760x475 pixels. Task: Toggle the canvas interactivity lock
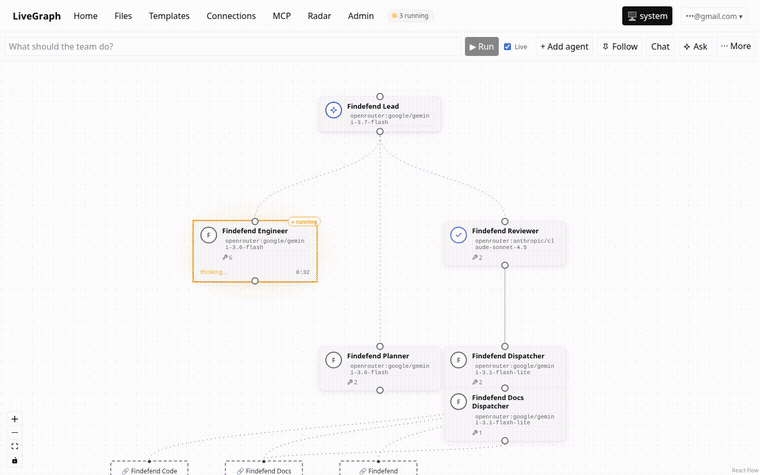(x=15, y=460)
